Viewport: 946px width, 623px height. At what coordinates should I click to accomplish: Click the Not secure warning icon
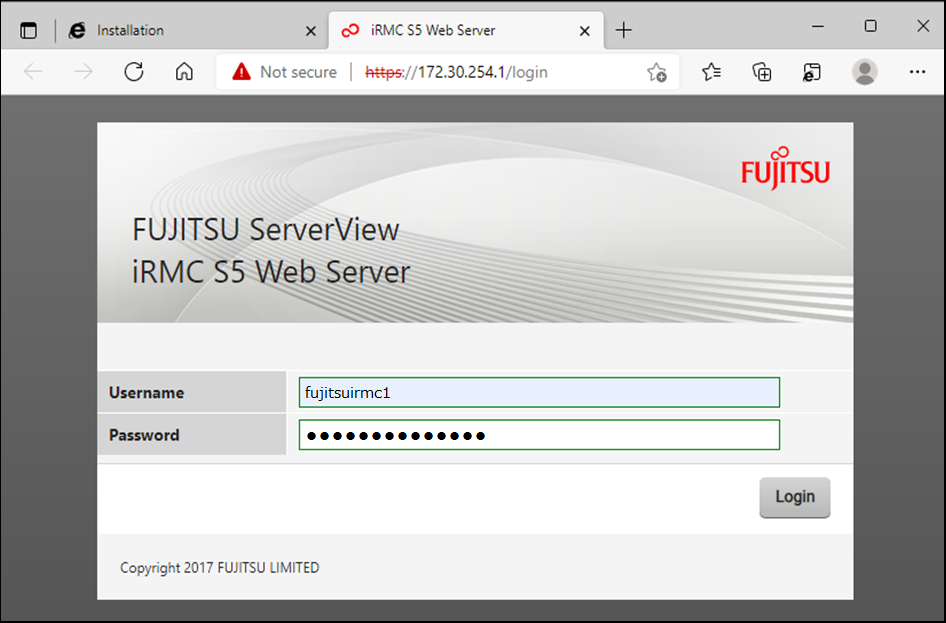pos(241,72)
